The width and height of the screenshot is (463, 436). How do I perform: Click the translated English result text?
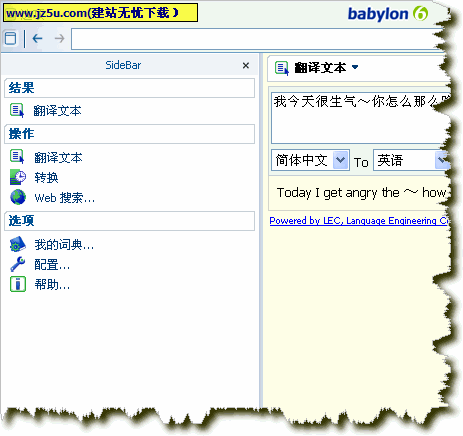(362, 193)
